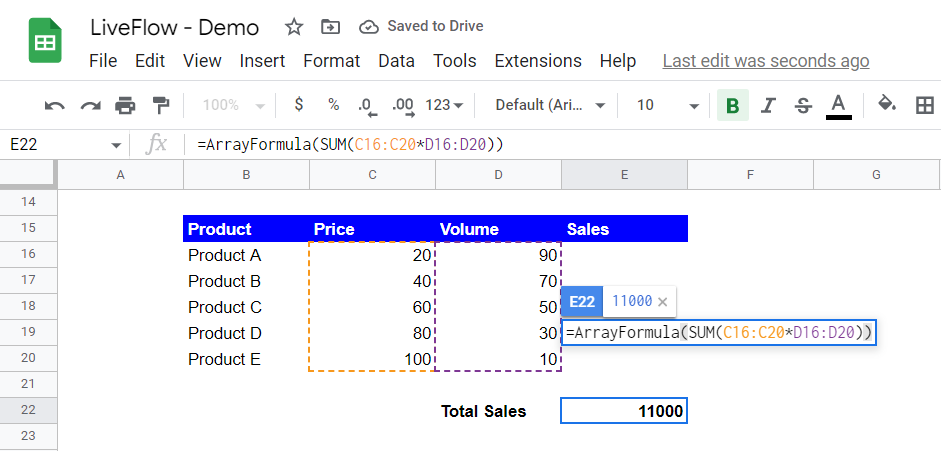Click the 'Last edit was seconds ago' link
Viewport: 941px width, 451px height.
(x=766, y=61)
